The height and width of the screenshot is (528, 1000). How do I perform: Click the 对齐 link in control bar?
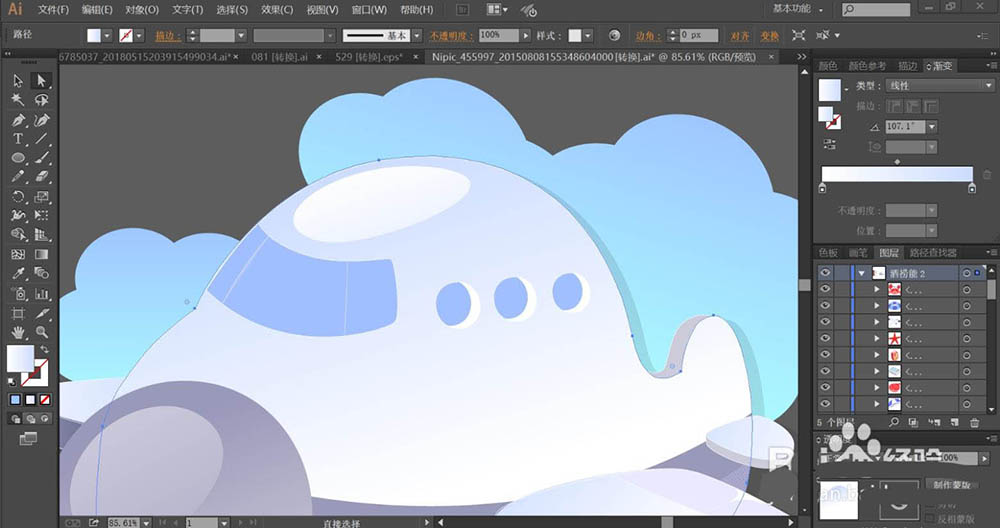tap(740, 36)
